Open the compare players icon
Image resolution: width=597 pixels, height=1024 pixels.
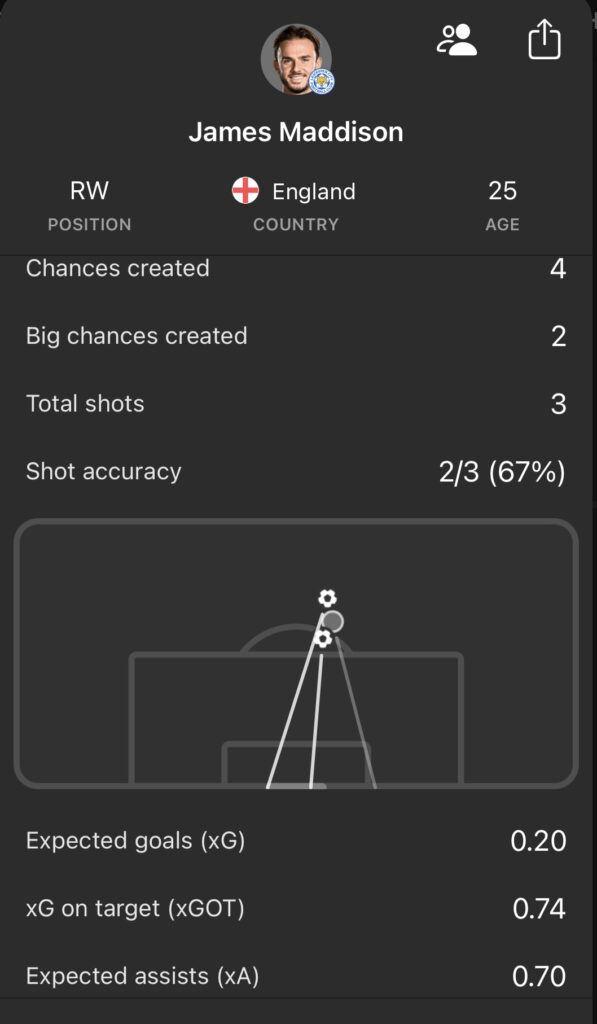click(456, 41)
